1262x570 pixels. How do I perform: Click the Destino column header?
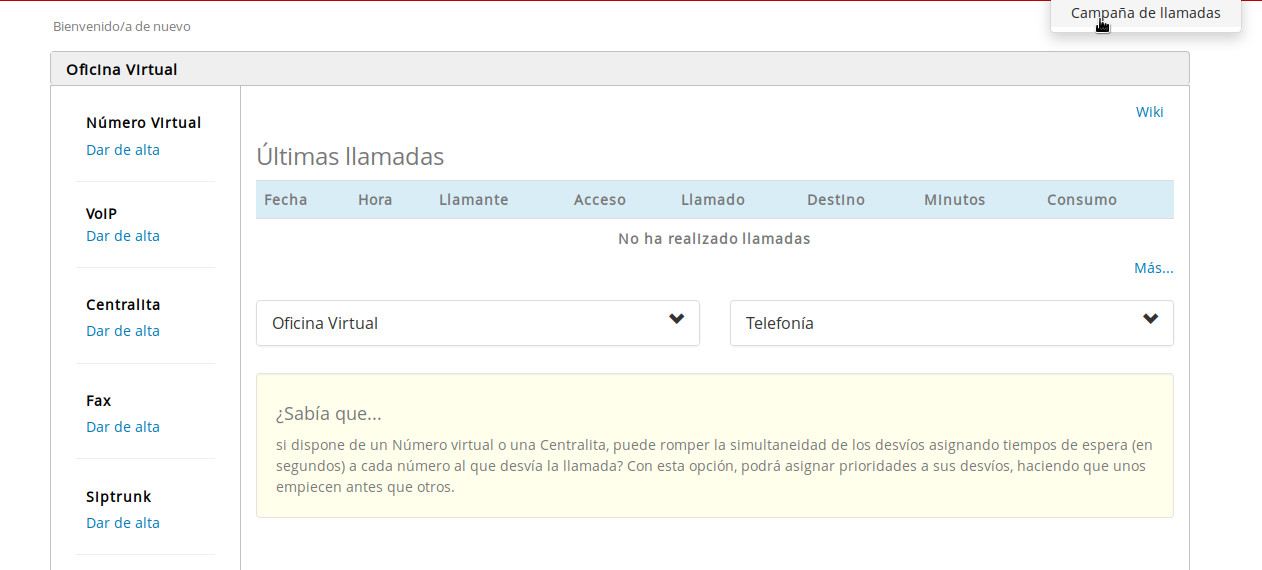(x=835, y=200)
